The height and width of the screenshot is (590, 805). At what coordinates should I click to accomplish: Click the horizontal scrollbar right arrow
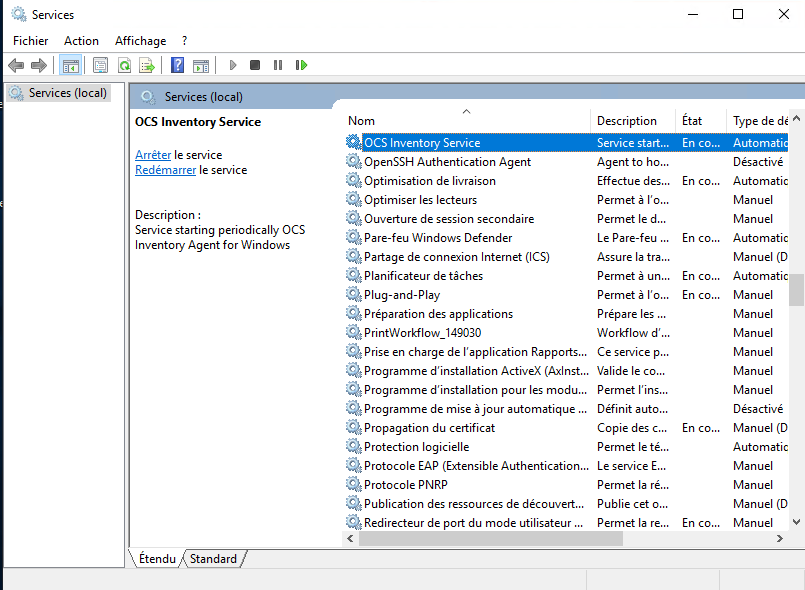coord(780,538)
